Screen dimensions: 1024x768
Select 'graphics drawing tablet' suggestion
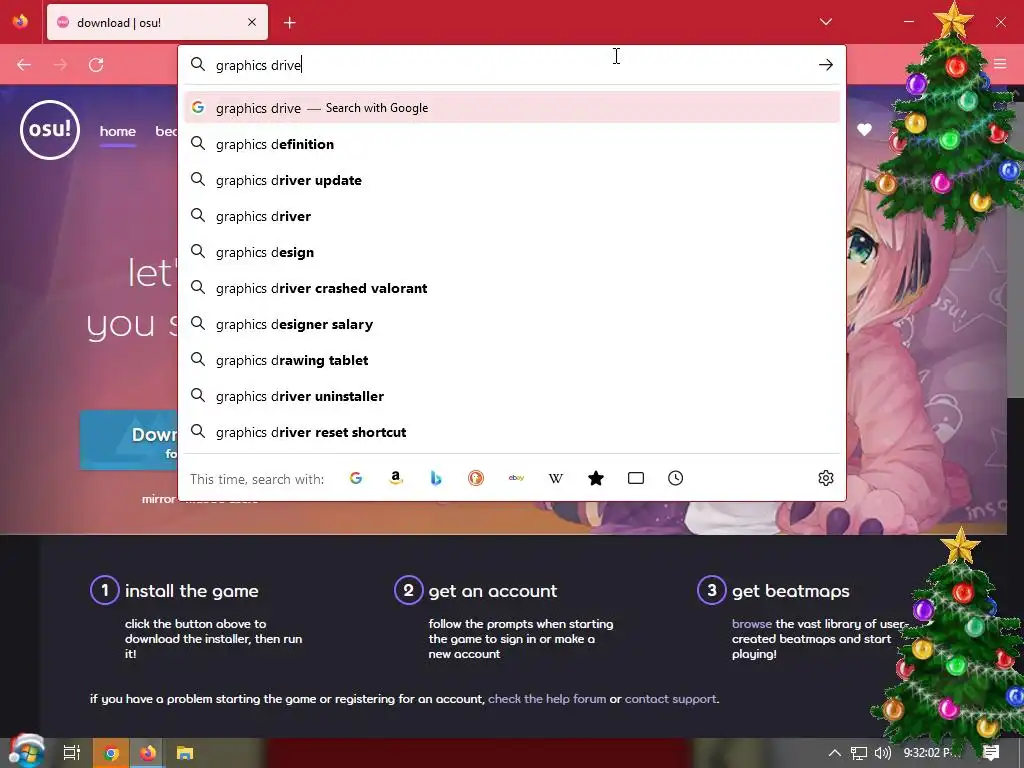(x=512, y=360)
